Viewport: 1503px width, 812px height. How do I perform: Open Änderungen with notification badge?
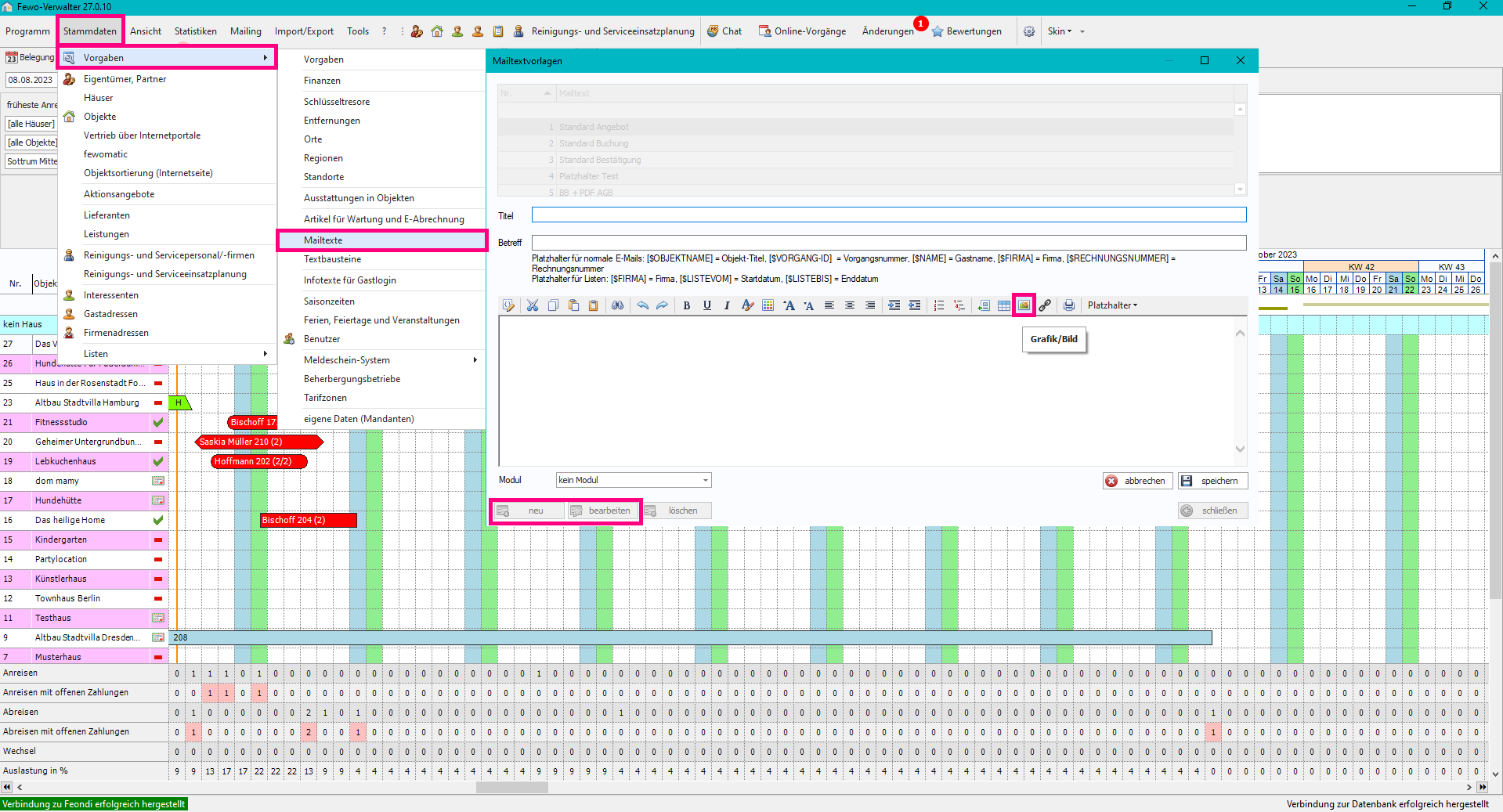pyautogui.click(x=888, y=31)
